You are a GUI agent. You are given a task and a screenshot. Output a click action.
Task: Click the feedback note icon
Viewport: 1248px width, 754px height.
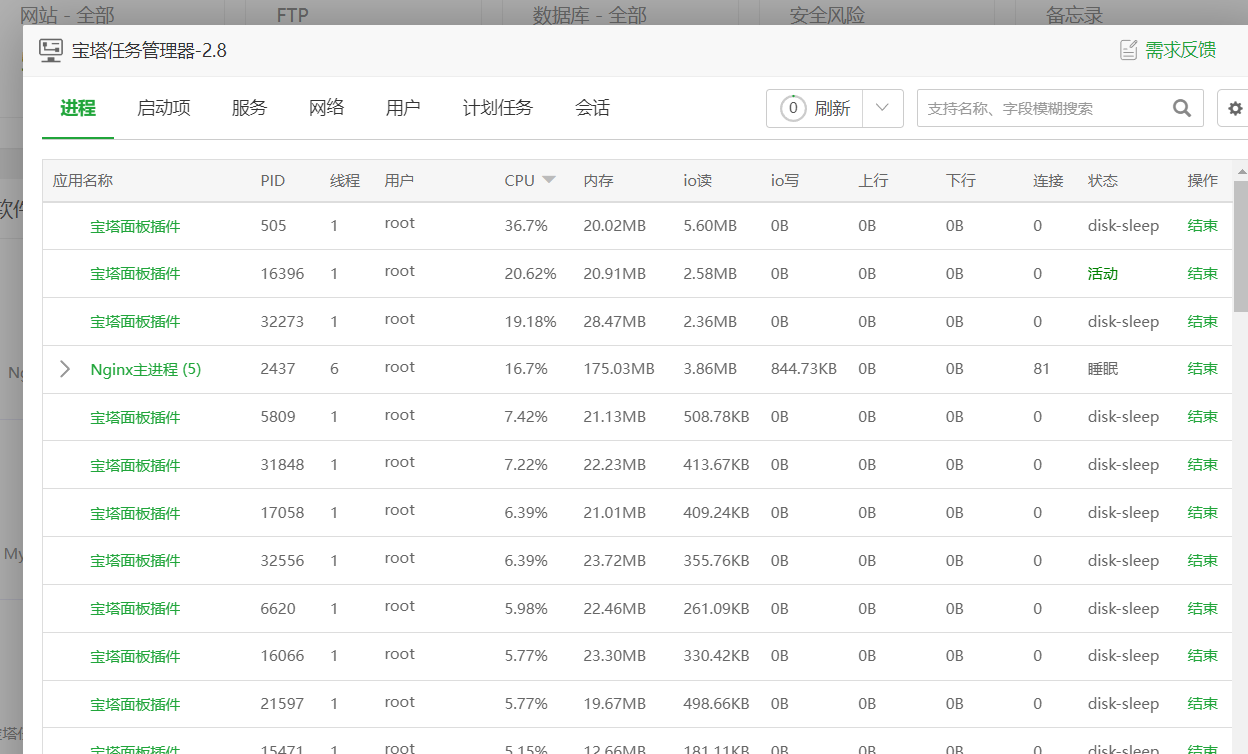click(x=1128, y=50)
